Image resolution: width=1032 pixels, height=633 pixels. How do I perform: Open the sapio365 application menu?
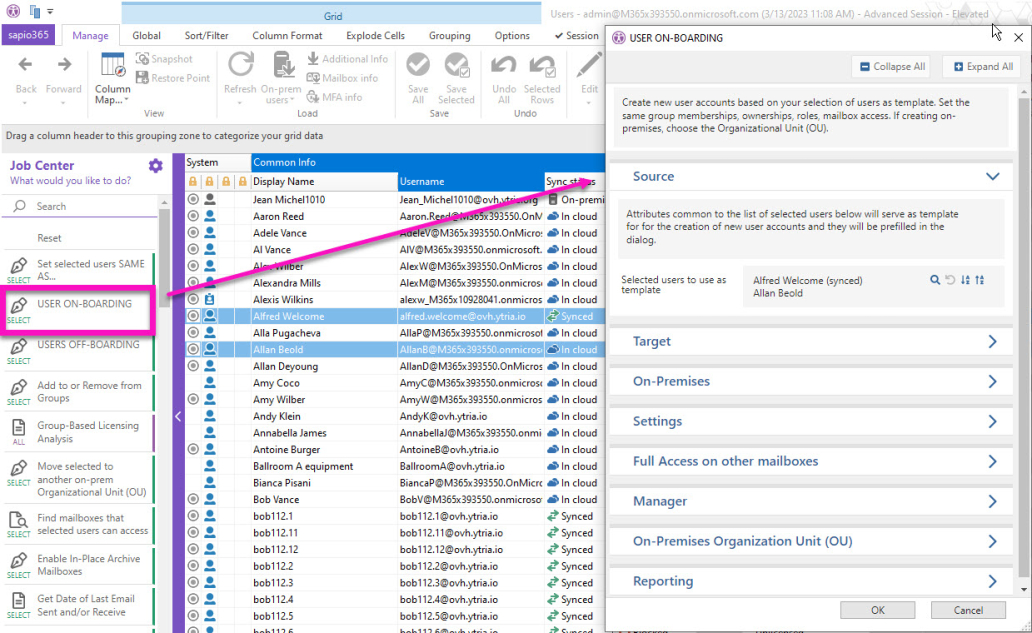[x=28, y=35]
